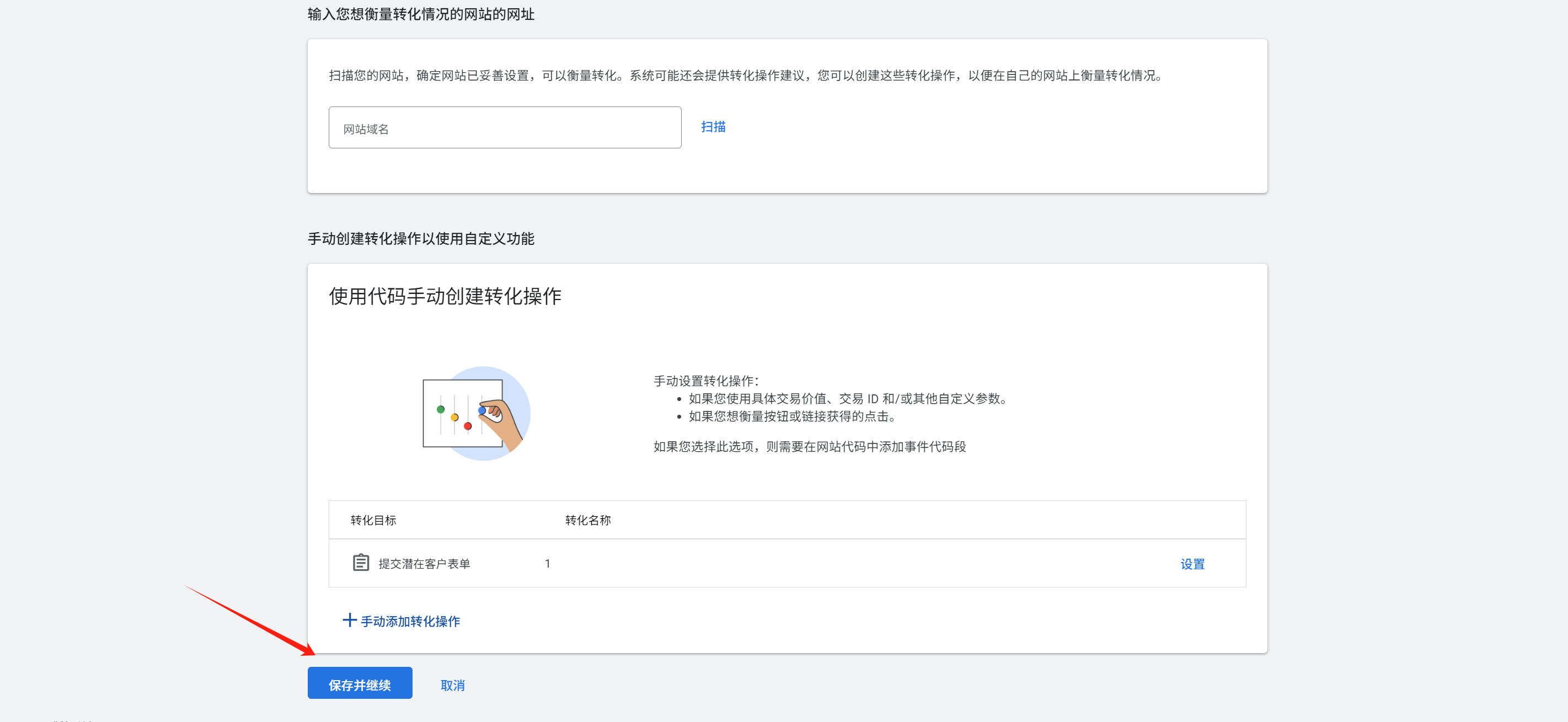Click the bullet about 按钮或链接获得的点击

[791, 416]
